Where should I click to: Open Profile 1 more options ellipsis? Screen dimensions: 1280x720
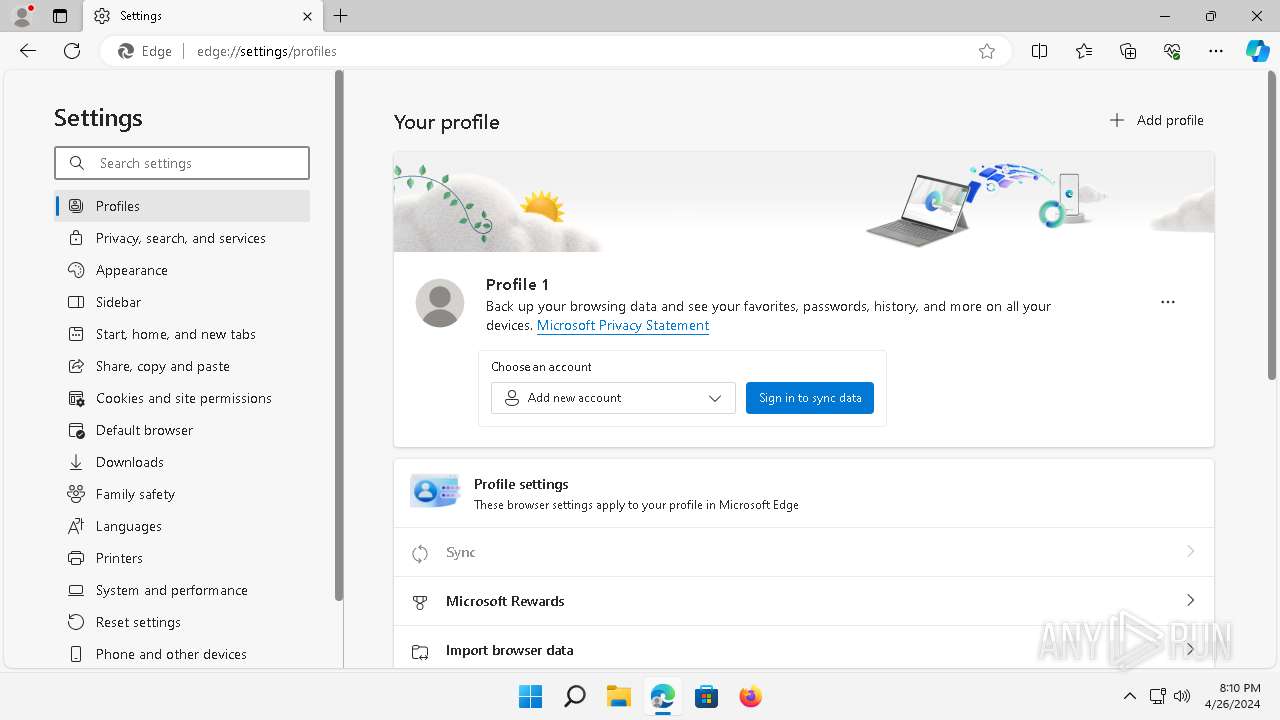click(1168, 302)
